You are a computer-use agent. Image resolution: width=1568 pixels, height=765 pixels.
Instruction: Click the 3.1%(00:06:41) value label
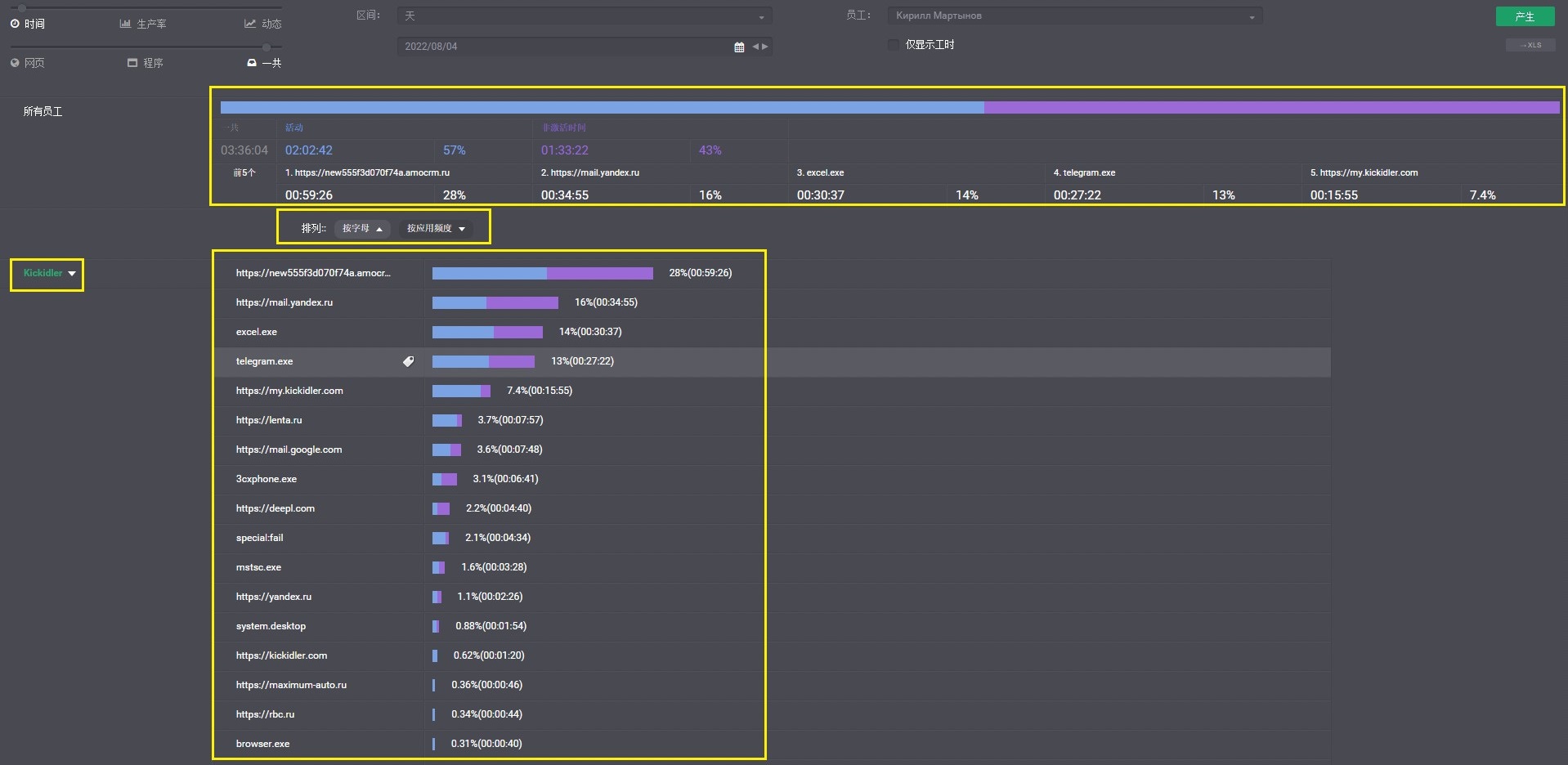click(505, 479)
